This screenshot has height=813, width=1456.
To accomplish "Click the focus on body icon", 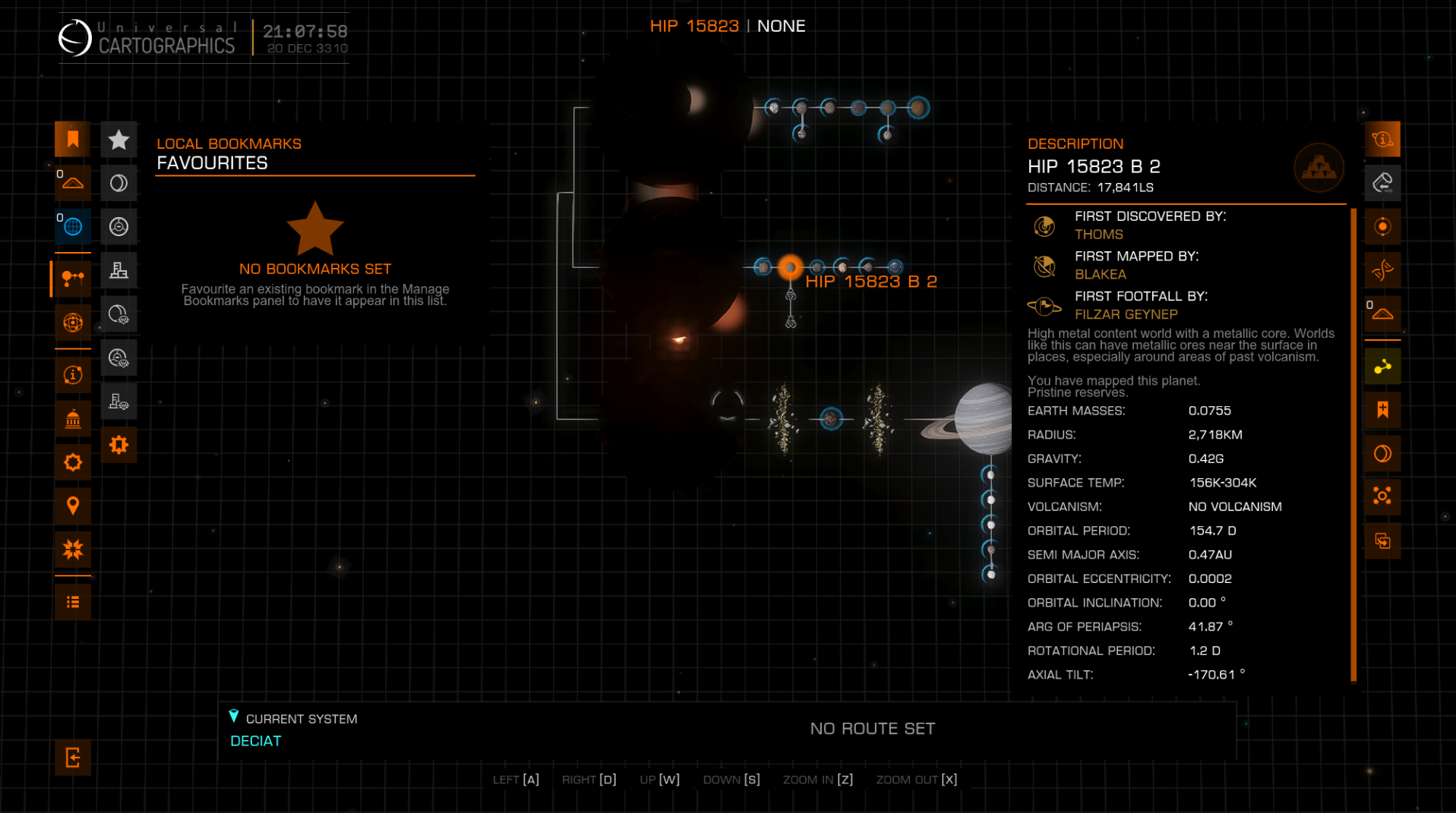I will [1382, 497].
